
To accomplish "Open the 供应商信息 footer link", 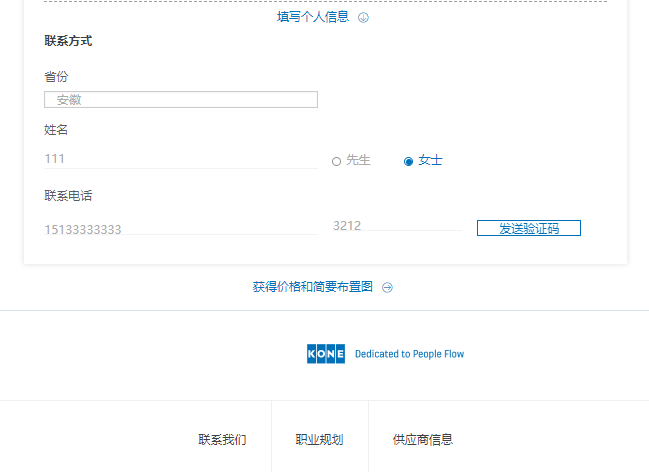I will (x=423, y=440).
